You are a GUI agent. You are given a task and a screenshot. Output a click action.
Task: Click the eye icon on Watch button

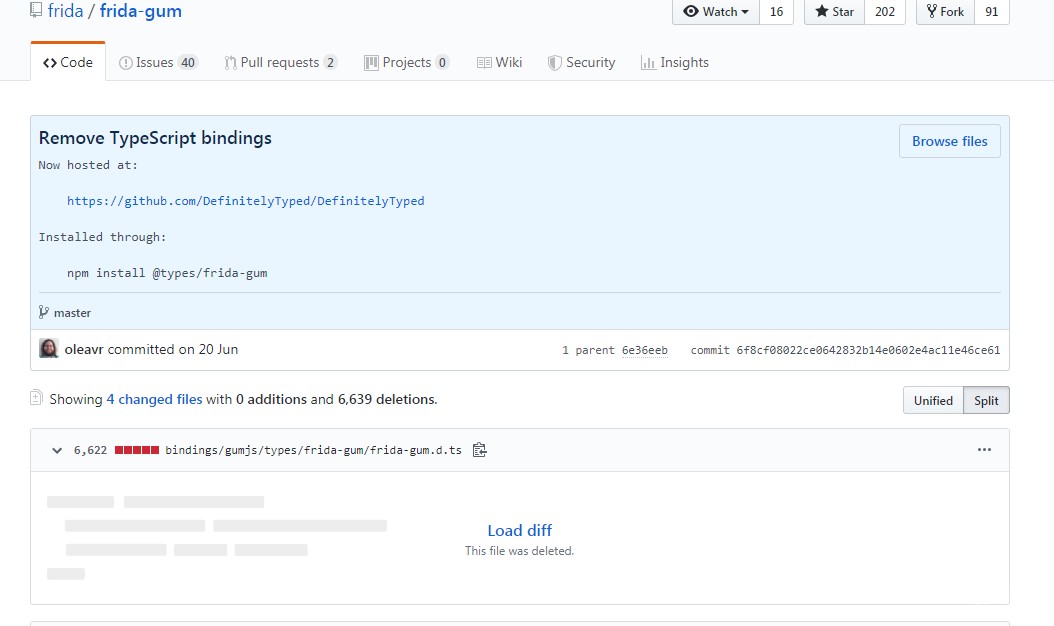(x=690, y=11)
